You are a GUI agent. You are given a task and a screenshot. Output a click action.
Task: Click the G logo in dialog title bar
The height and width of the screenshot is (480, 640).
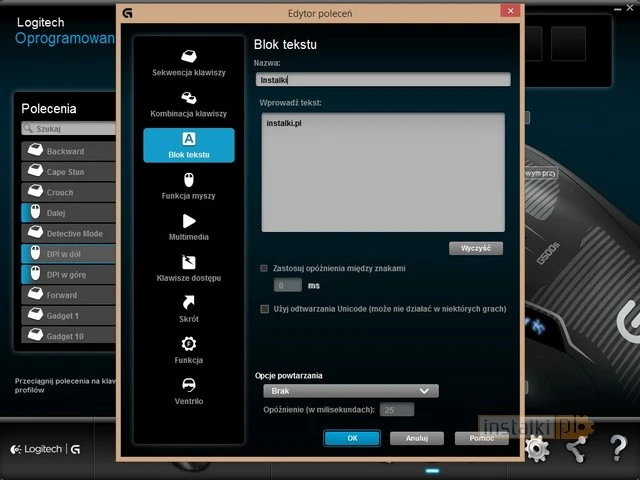click(127, 13)
